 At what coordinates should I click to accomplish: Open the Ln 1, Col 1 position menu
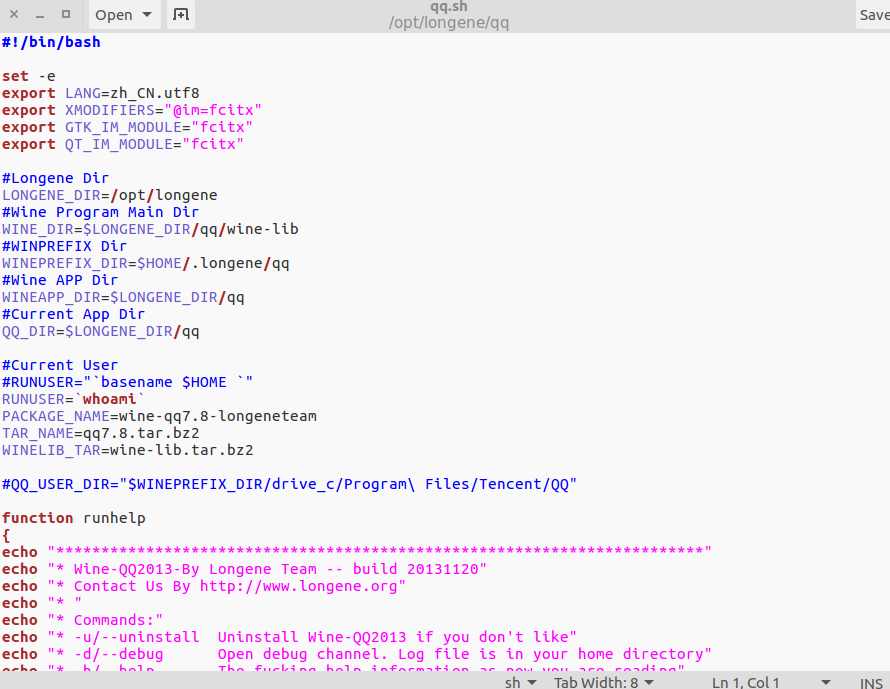(771, 682)
